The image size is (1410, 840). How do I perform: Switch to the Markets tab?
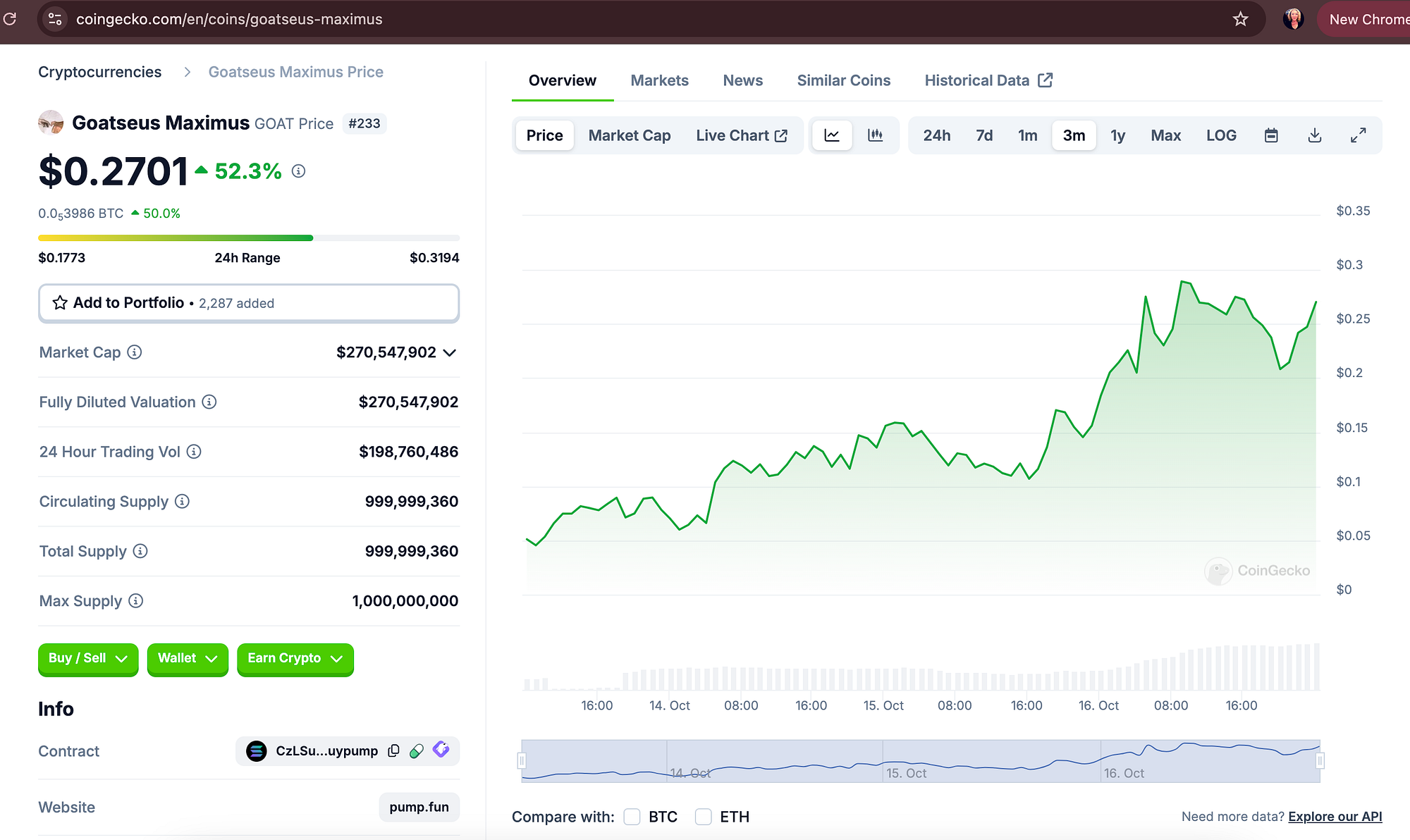660,80
